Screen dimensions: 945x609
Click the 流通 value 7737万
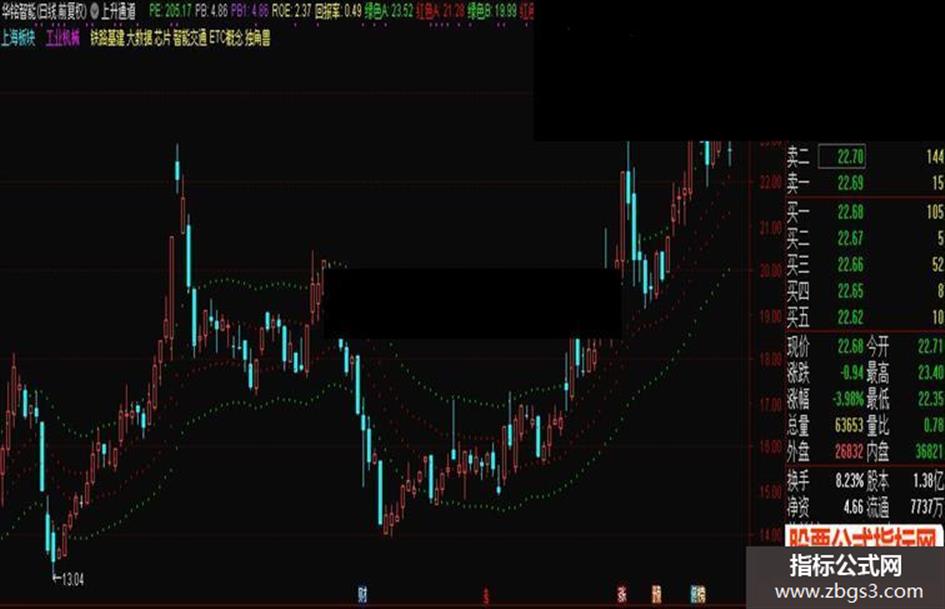point(928,507)
